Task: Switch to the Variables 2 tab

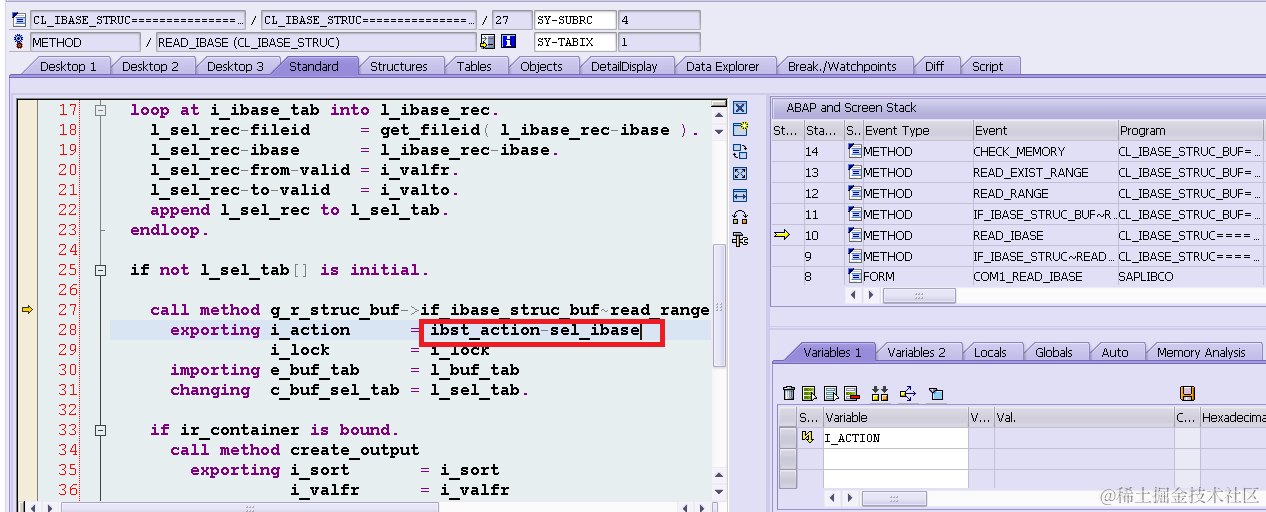Action: tap(916, 352)
